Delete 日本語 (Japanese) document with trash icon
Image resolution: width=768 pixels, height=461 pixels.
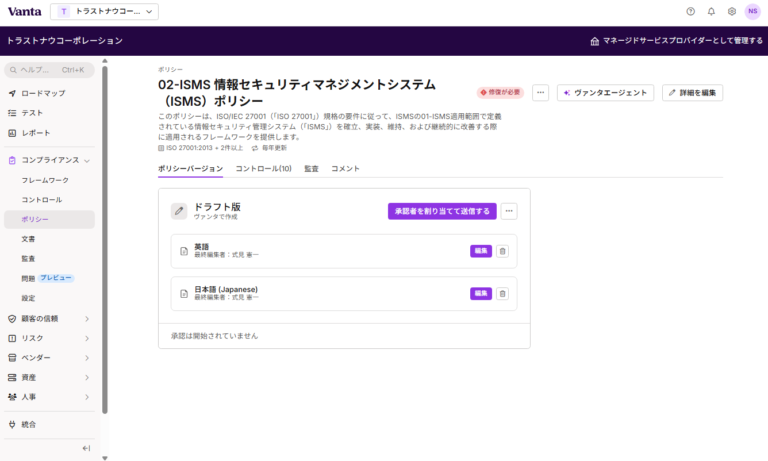click(502, 293)
